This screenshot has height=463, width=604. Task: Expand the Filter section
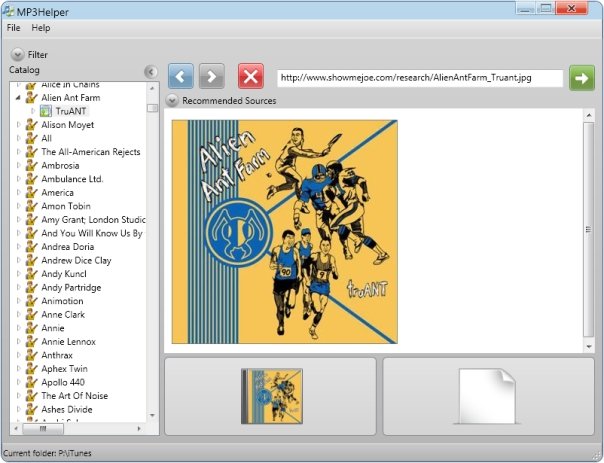17,55
